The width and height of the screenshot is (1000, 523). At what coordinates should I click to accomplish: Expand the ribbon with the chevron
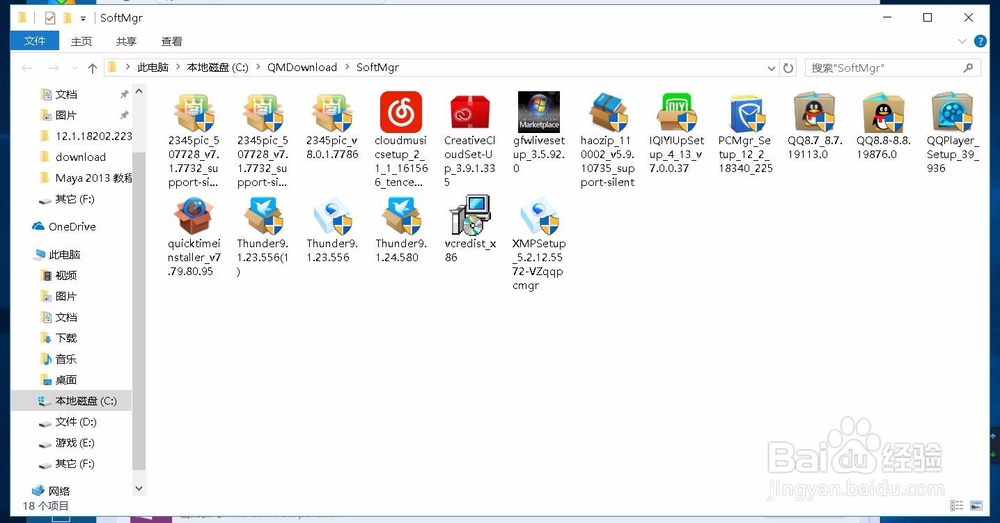[x=962, y=41]
